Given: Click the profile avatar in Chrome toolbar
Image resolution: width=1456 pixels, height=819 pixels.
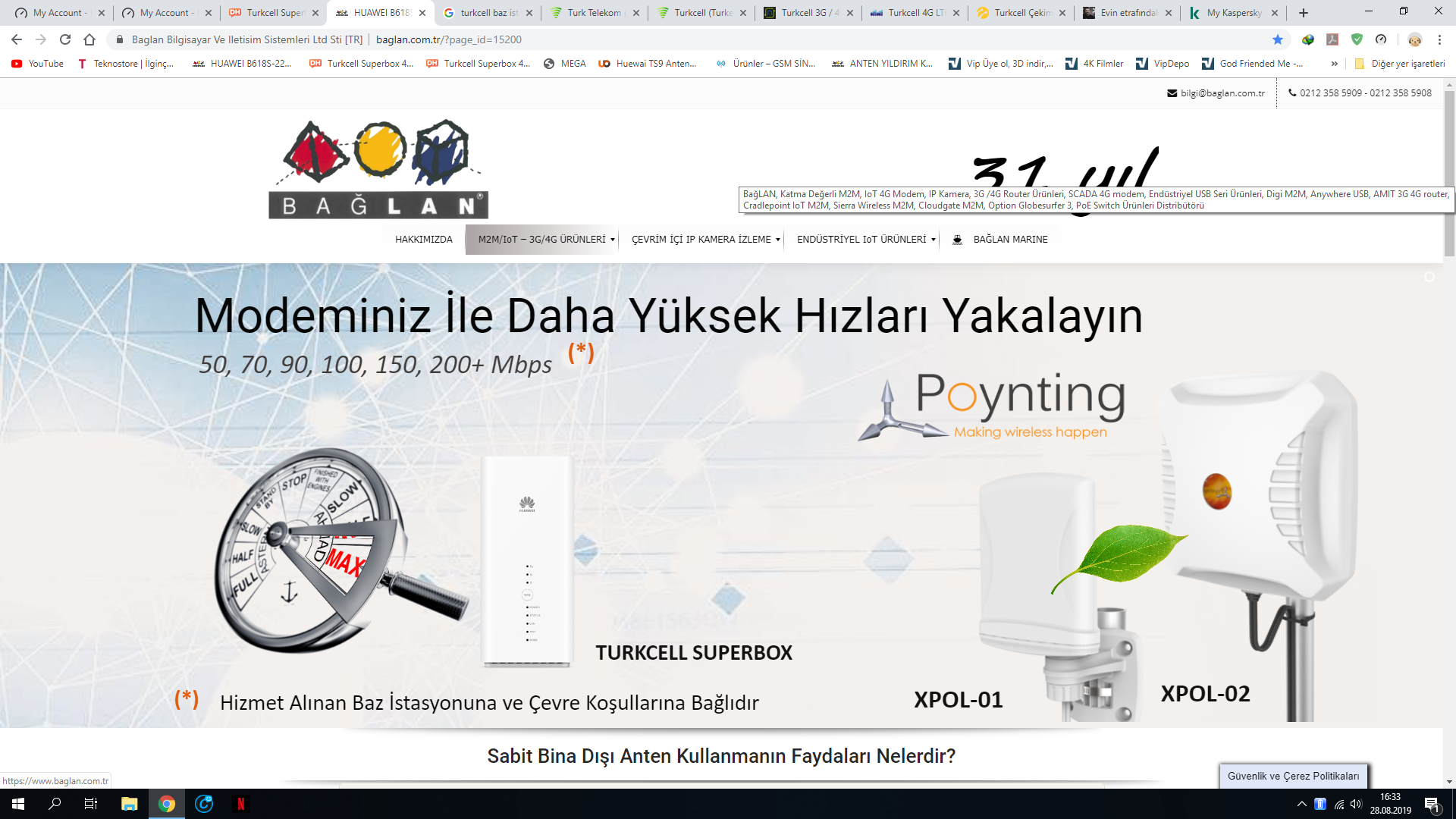Looking at the screenshot, I should click(1414, 39).
